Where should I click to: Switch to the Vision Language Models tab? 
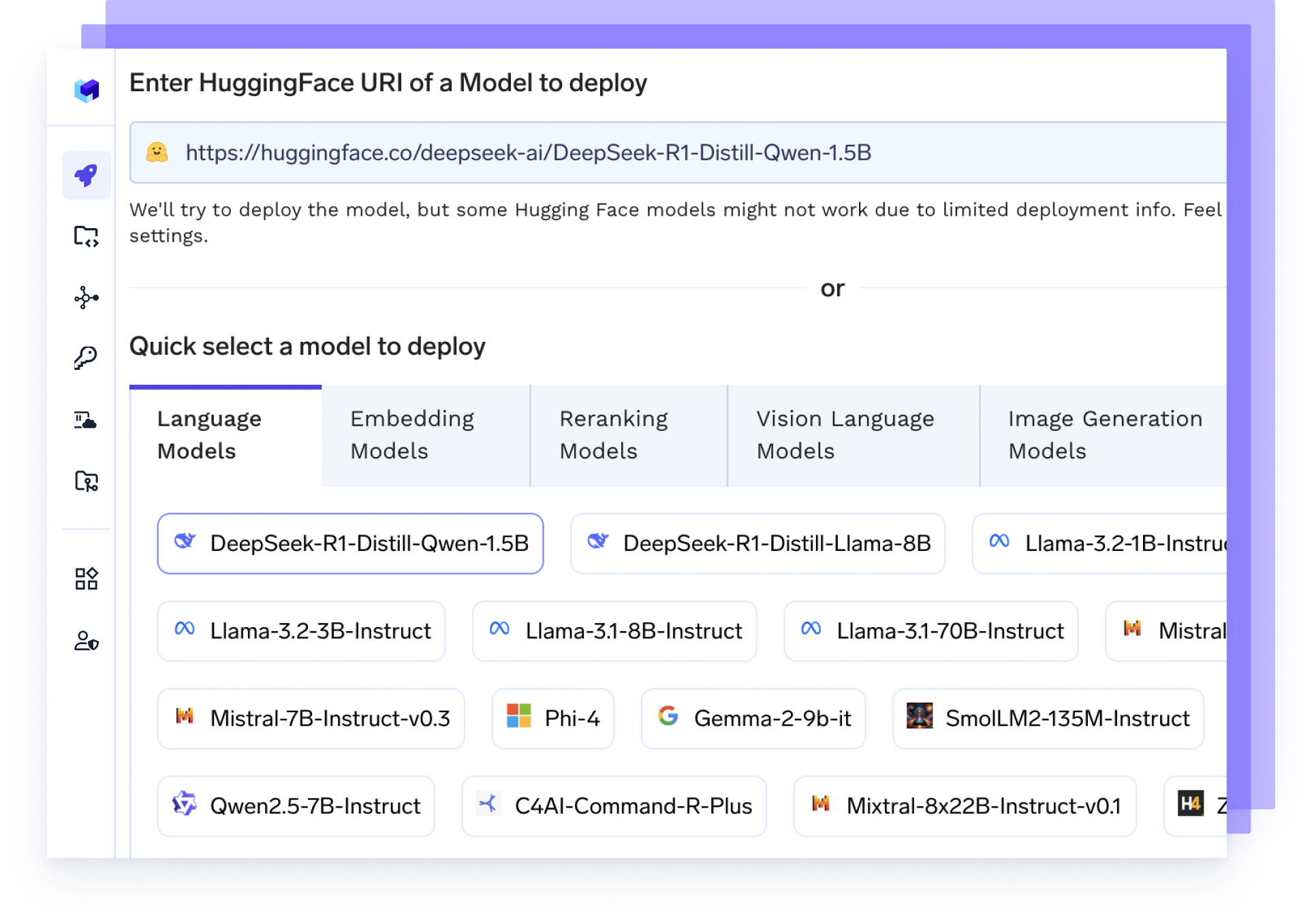(x=854, y=435)
